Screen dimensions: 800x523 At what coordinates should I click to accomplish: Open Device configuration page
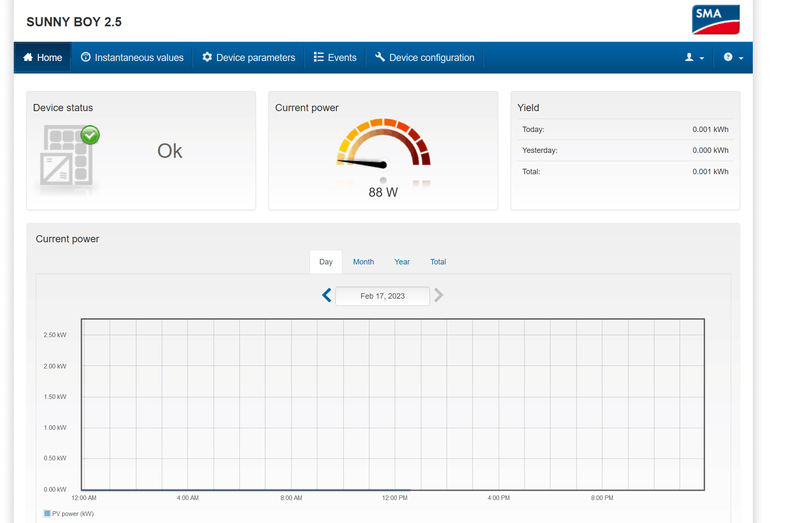coord(424,58)
